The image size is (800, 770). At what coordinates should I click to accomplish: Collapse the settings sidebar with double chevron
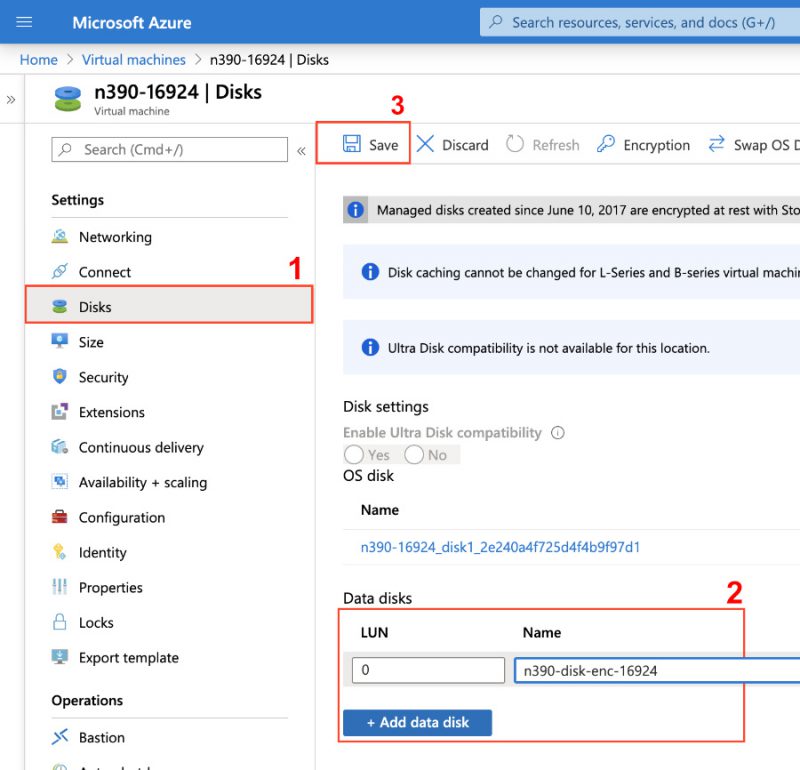click(x=301, y=150)
